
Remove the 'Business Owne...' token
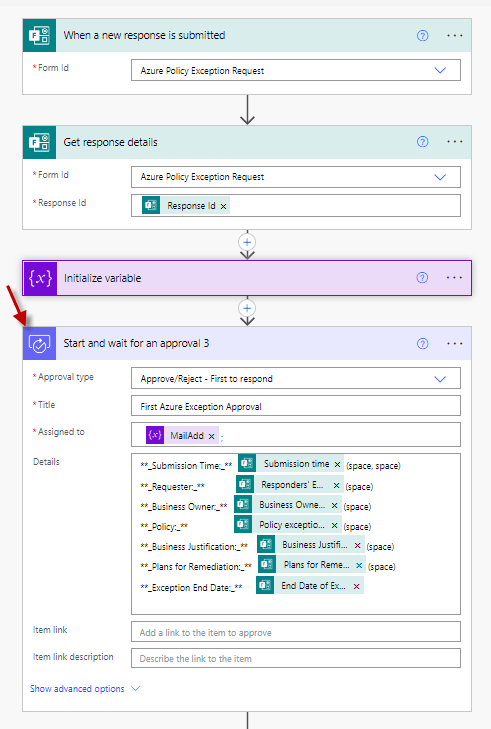[x=334, y=505]
